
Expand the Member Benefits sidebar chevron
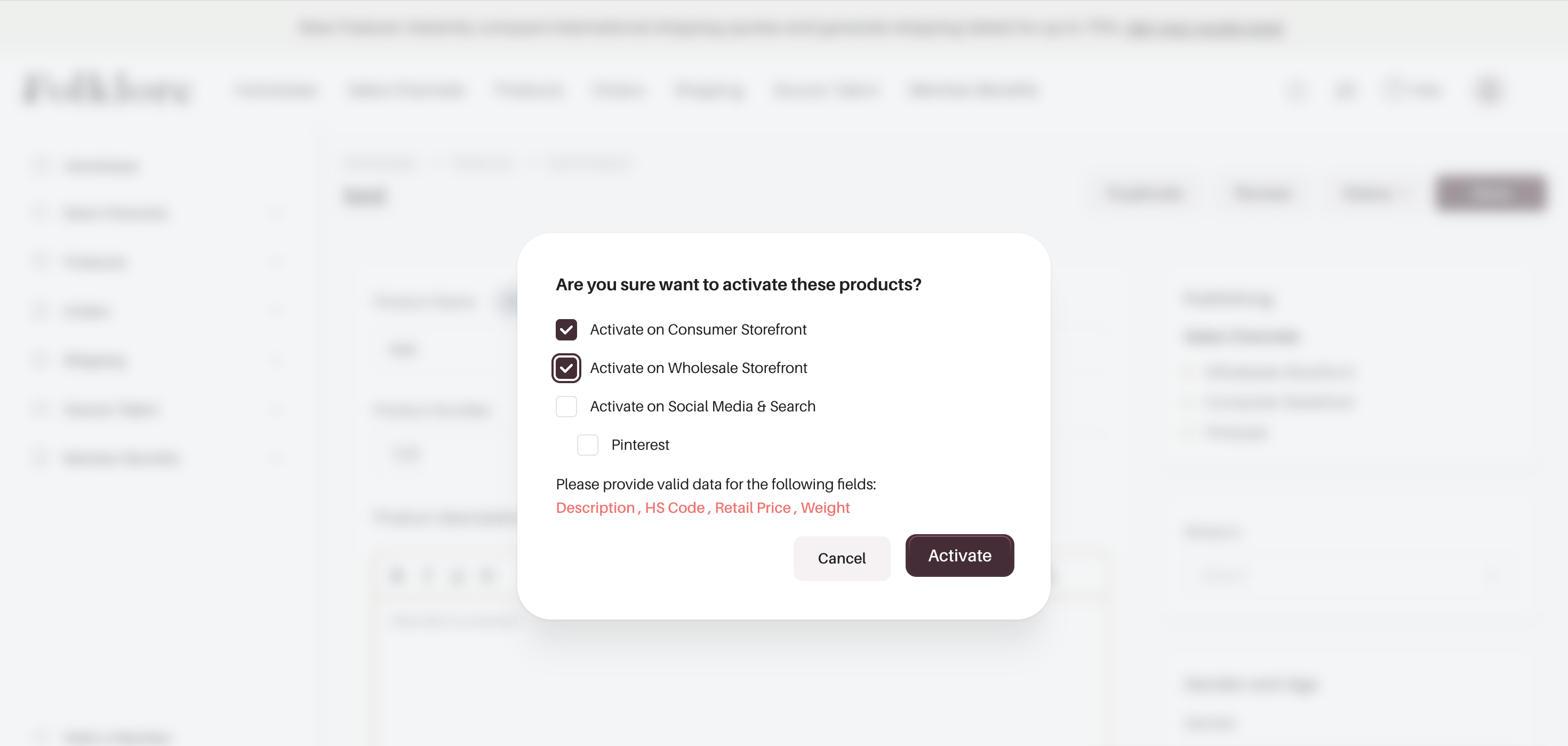tap(277, 458)
